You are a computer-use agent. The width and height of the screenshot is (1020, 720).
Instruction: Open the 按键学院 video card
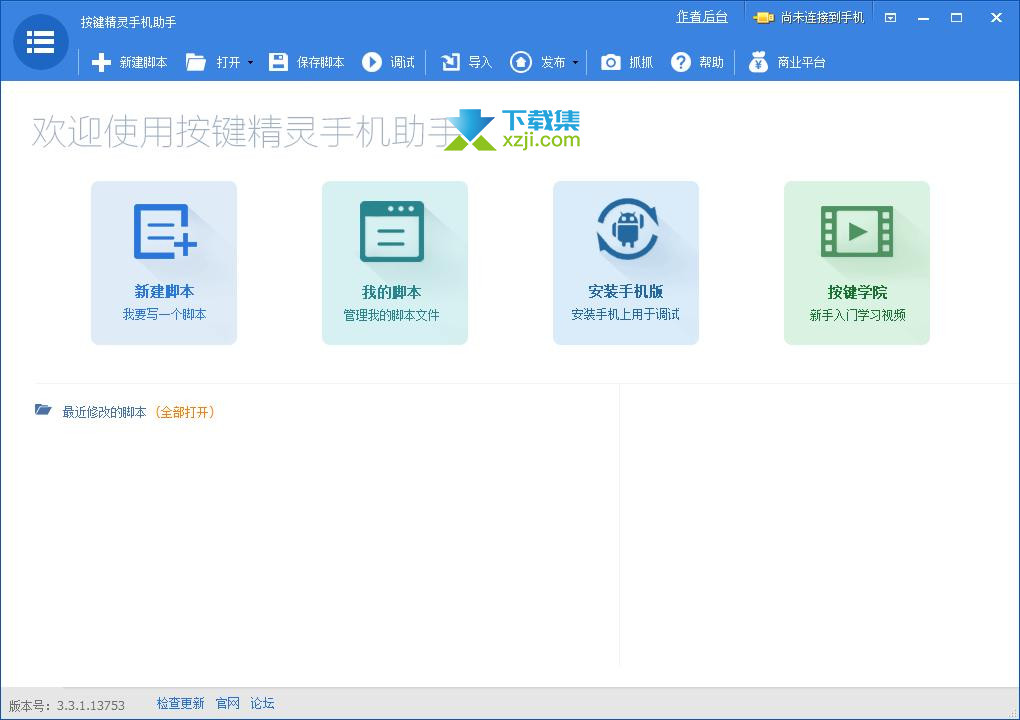click(x=857, y=263)
